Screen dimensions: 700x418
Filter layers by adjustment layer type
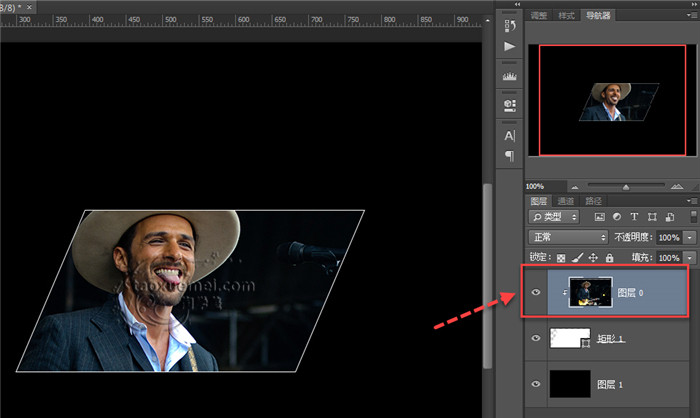[617, 216]
